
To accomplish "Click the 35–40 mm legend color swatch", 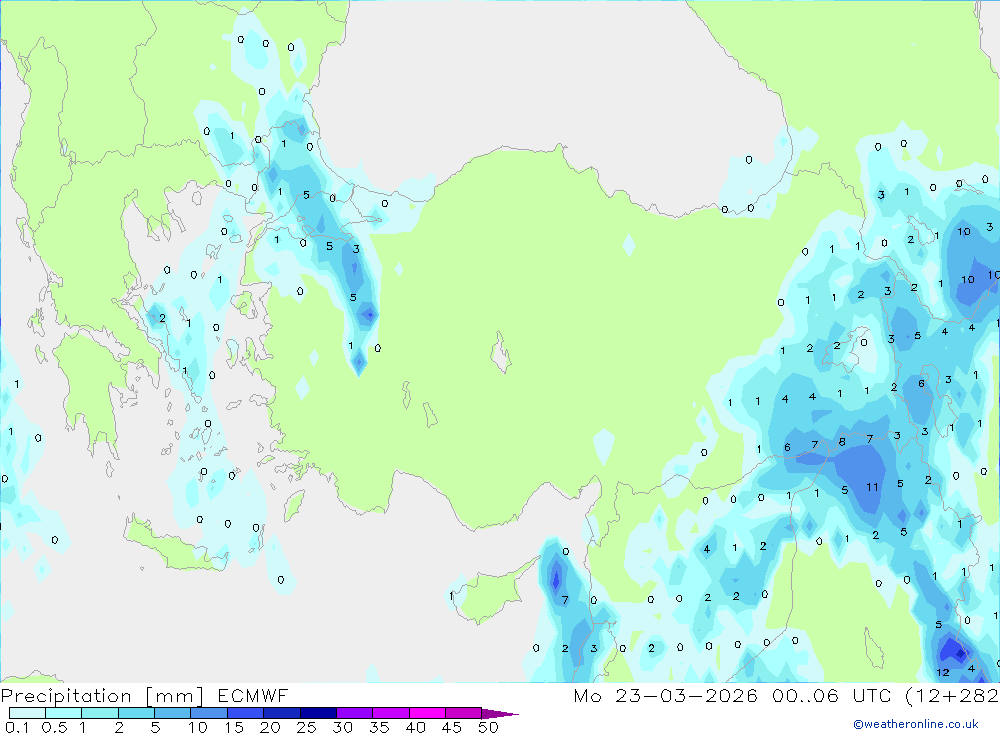I will (391, 713).
